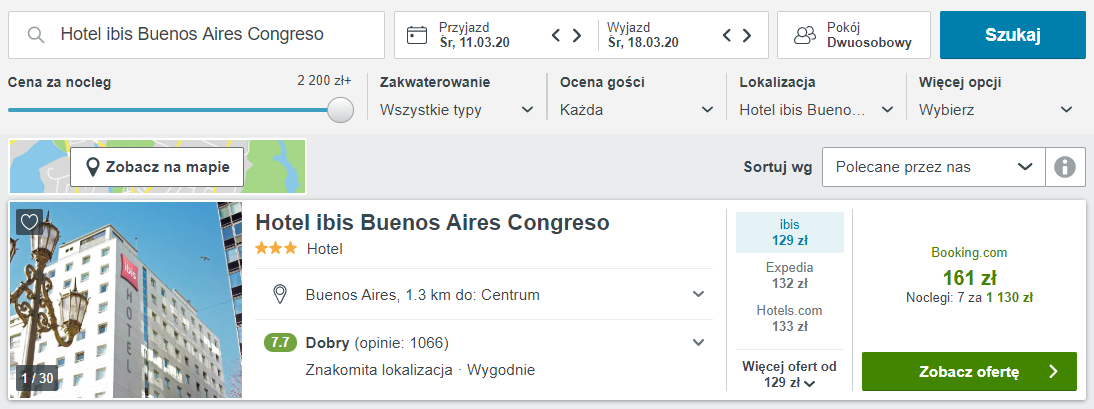The image size is (1094, 409).
Task: Go to next arrival date arrow
Action: pos(577,35)
